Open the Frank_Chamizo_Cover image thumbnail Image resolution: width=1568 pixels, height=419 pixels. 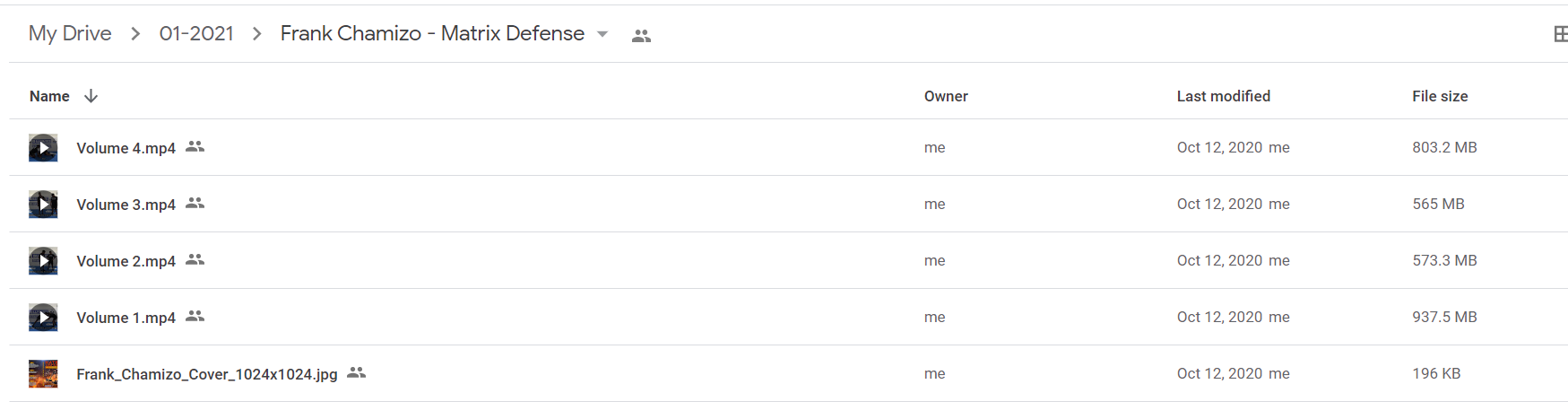click(43, 373)
